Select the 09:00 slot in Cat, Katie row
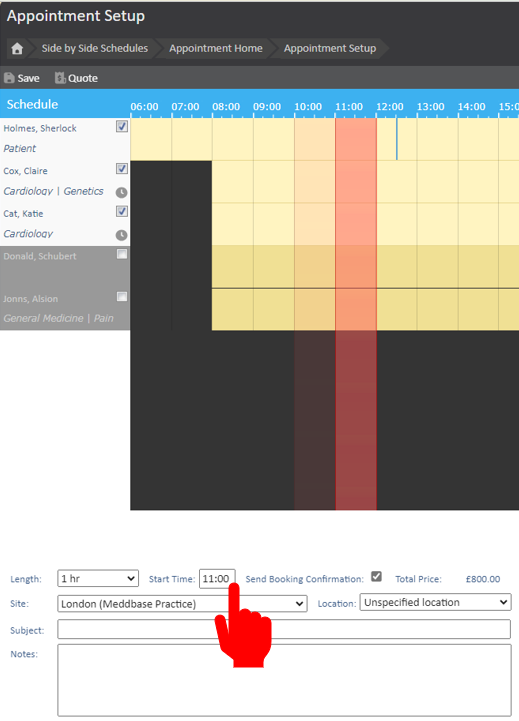This screenshot has height=721, width=519. click(274, 224)
